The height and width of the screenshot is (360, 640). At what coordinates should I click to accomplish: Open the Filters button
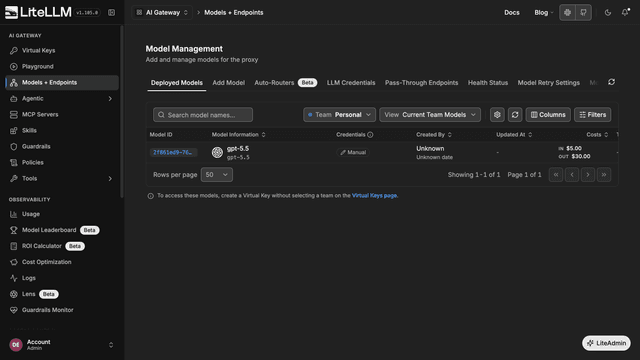tap(593, 115)
